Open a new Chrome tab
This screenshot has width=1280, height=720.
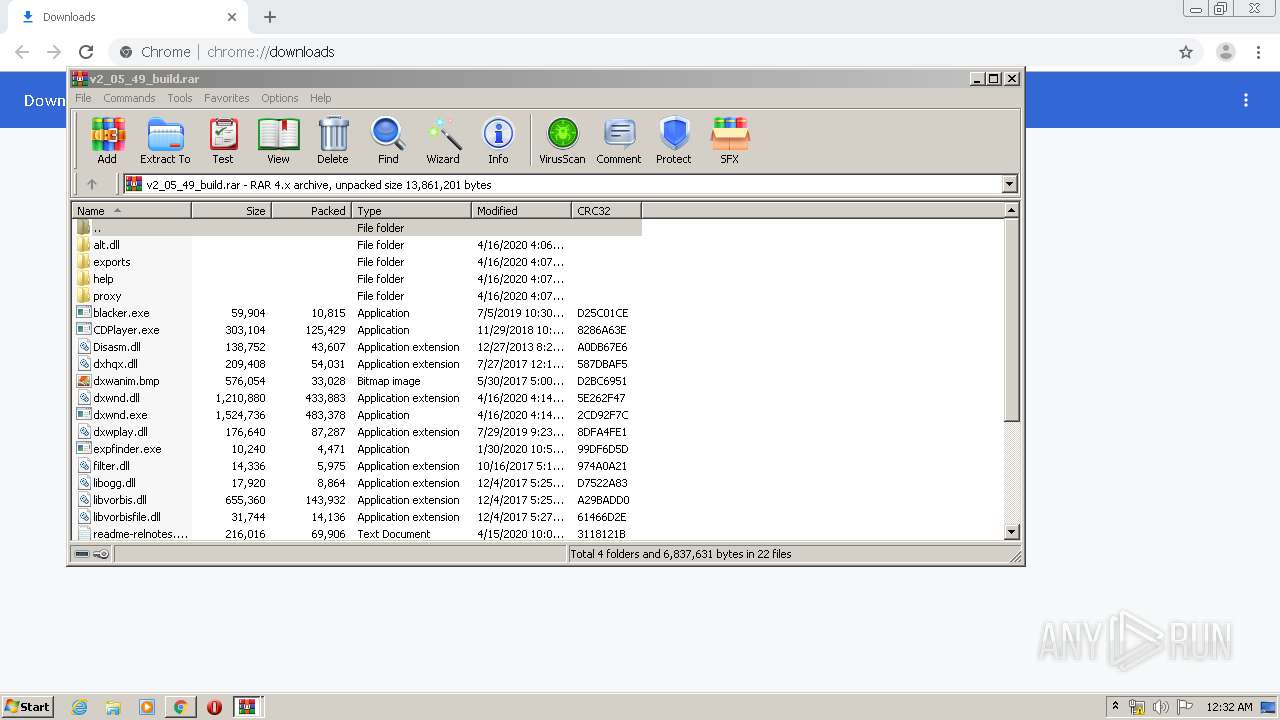tap(270, 17)
